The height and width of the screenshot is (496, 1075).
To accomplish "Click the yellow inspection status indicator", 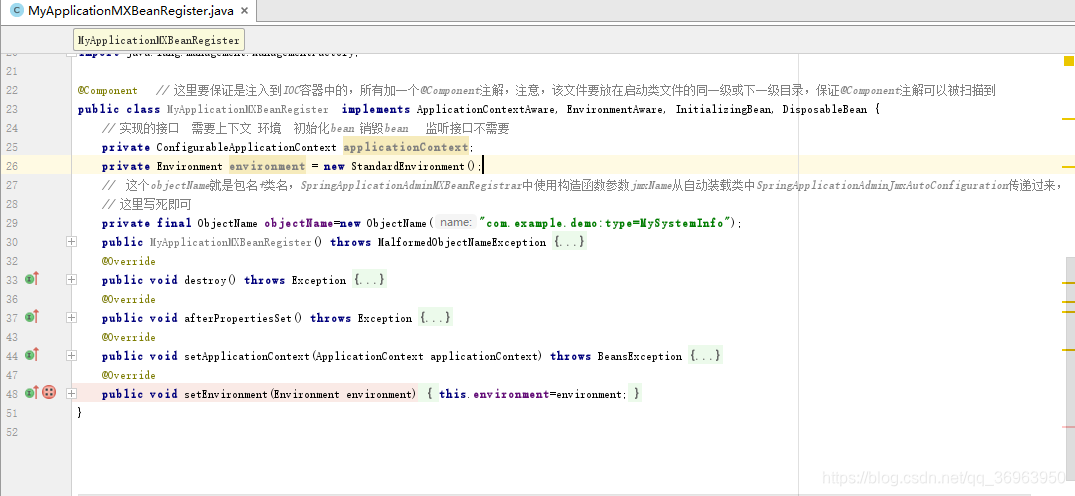I will (x=1068, y=61).
